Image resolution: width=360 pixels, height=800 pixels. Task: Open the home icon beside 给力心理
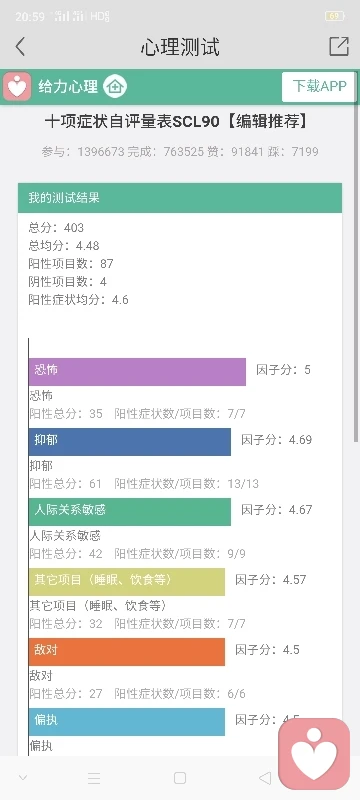(115, 86)
